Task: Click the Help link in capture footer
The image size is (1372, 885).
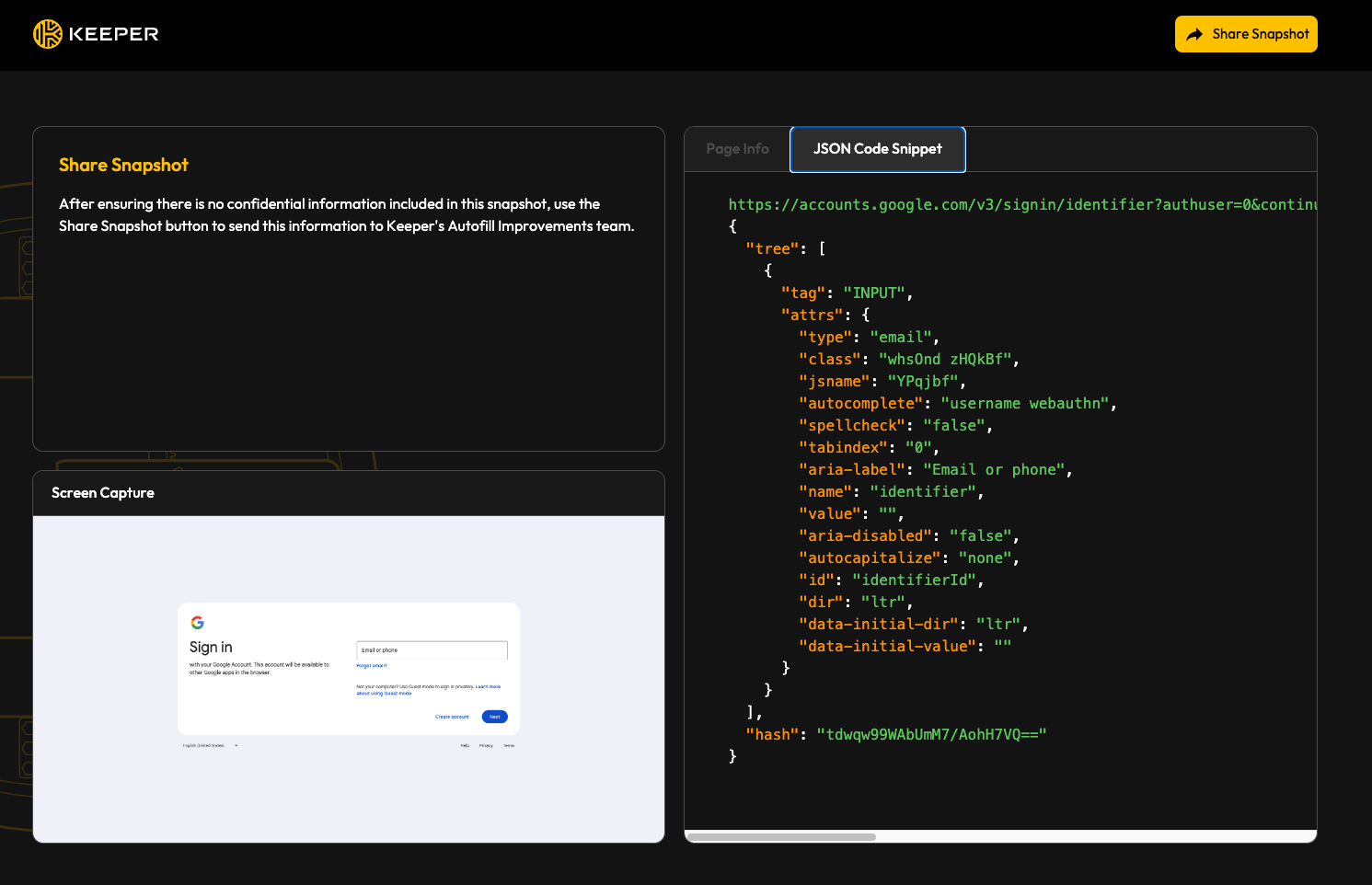Action: tap(465, 745)
